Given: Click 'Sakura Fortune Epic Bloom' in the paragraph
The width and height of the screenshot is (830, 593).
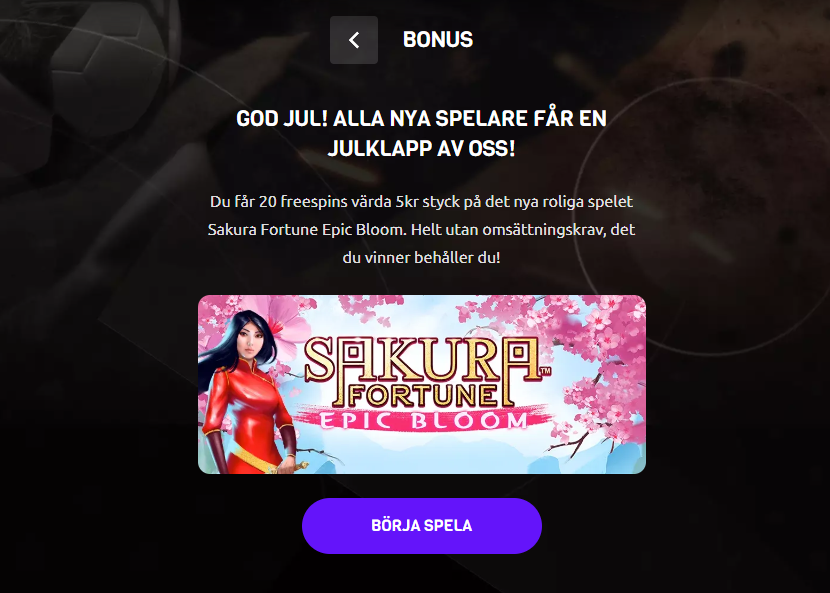Looking at the screenshot, I should [307, 230].
